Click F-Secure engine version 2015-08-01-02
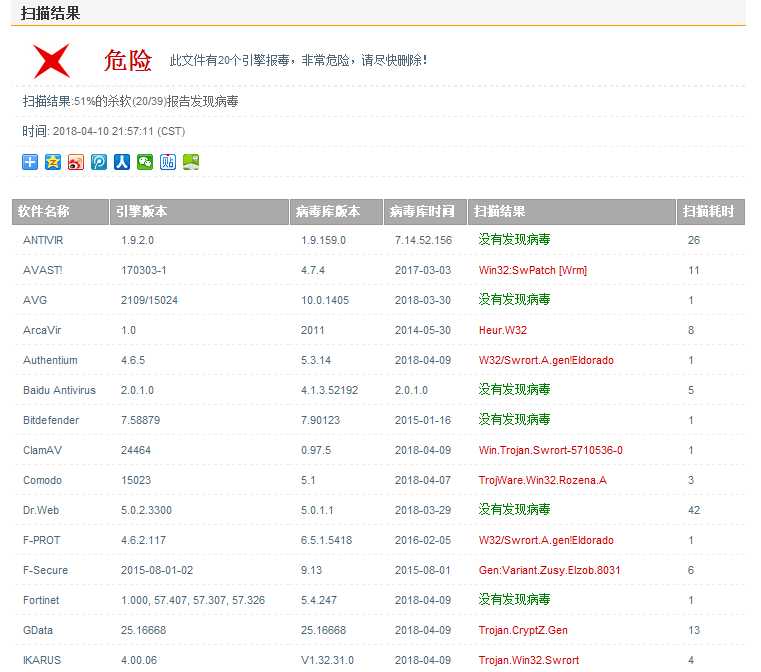Image resolution: width=761 pixels, height=672 pixels. click(x=157, y=571)
